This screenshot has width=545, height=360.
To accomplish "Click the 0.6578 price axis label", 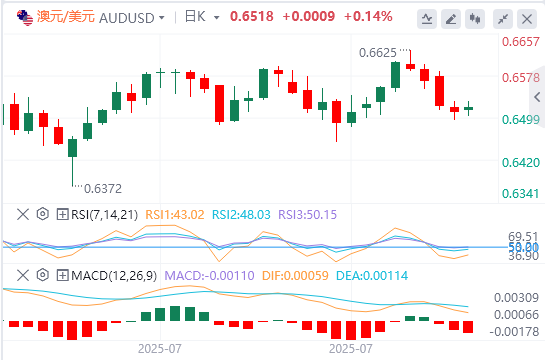I will 521,77.
